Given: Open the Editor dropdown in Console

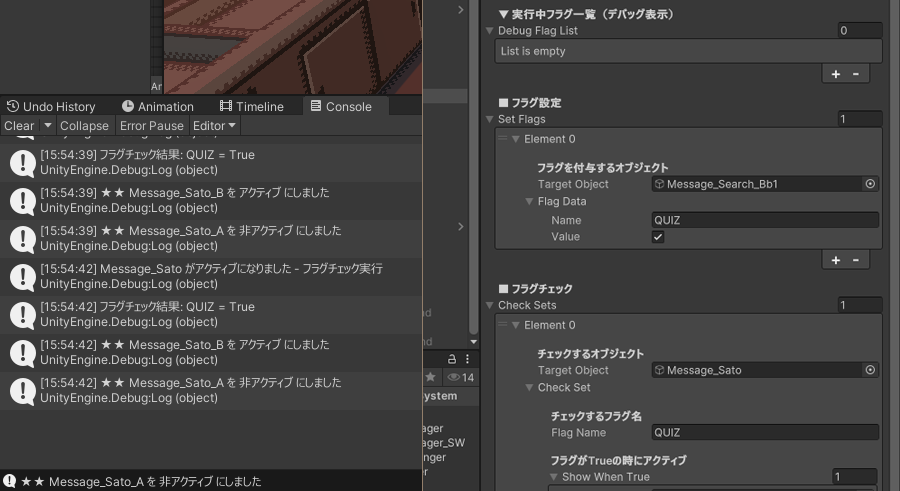Looking at the screenshot, I should [x=214, y=126].
